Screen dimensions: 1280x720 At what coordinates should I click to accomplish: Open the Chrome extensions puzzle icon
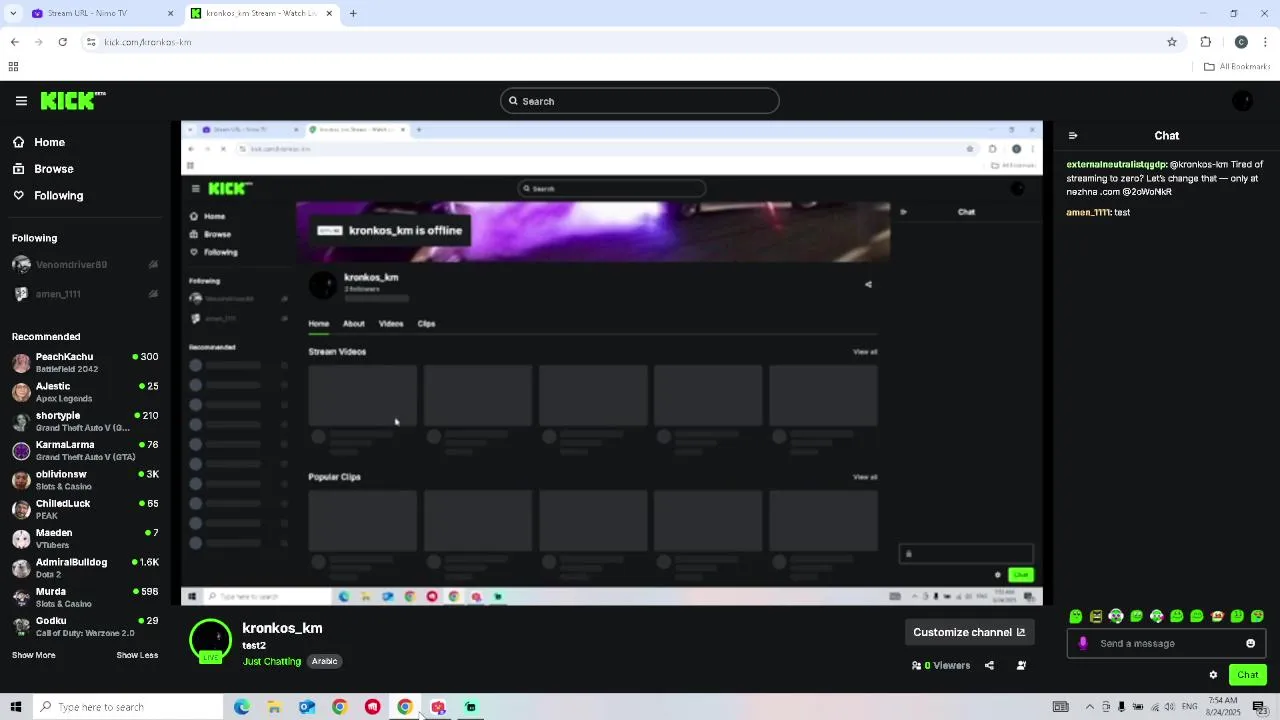[x=1205, y=42]
